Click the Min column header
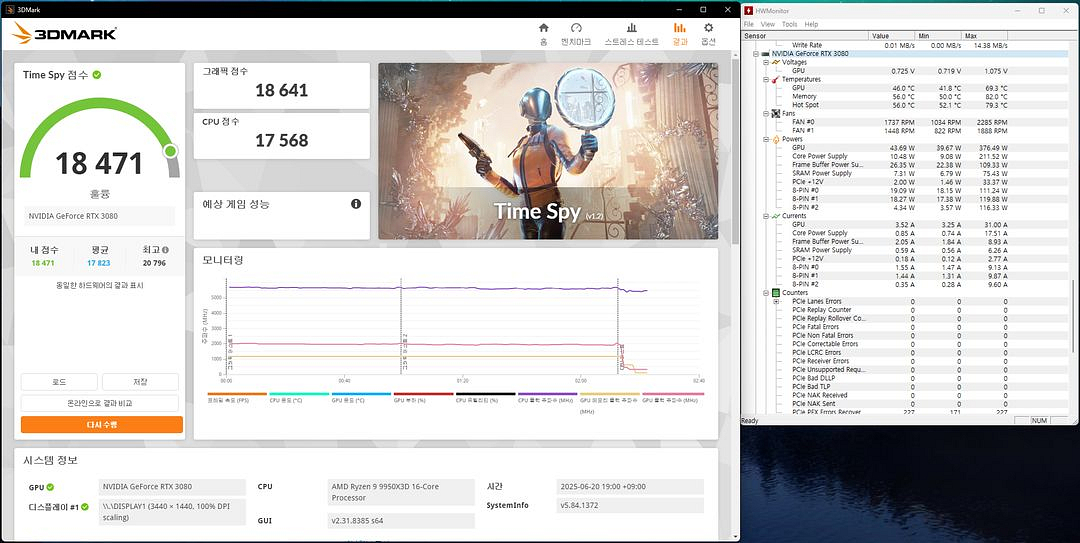The image size is (1080, 543). coord(938,36)
